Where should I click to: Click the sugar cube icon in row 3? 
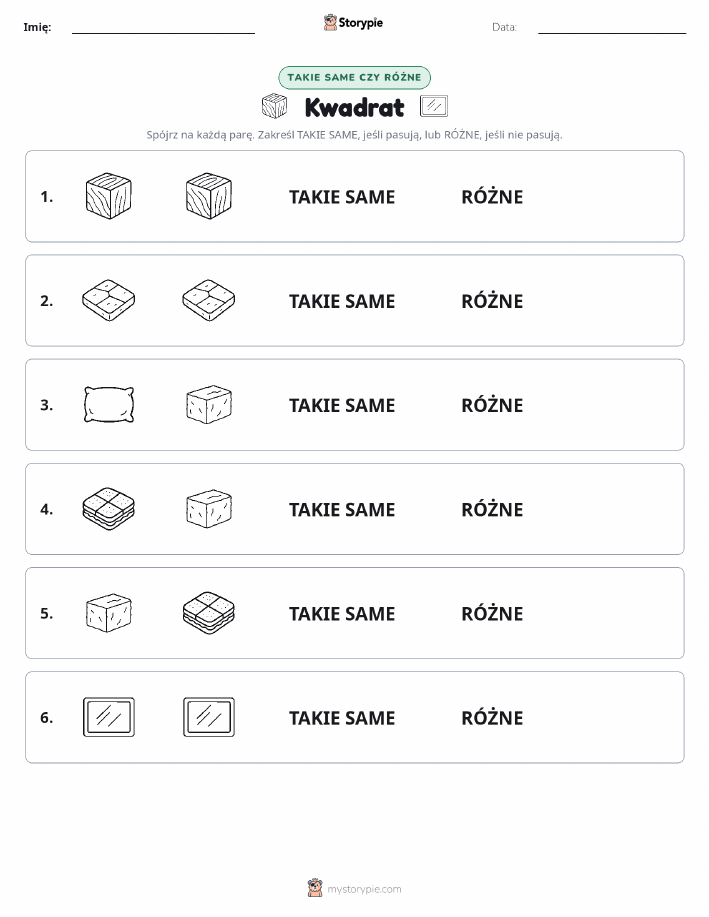209,404
